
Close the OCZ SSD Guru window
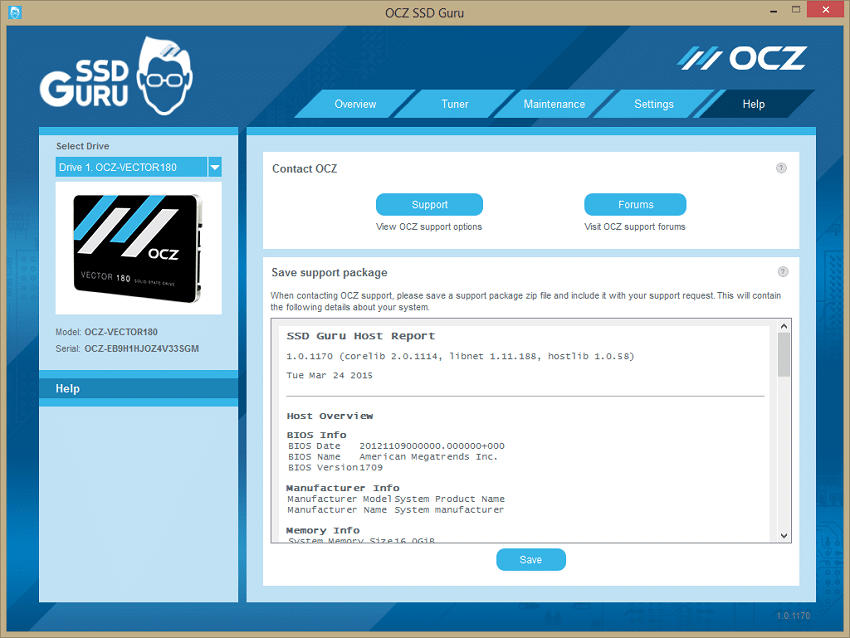click(x=825, y=10)
